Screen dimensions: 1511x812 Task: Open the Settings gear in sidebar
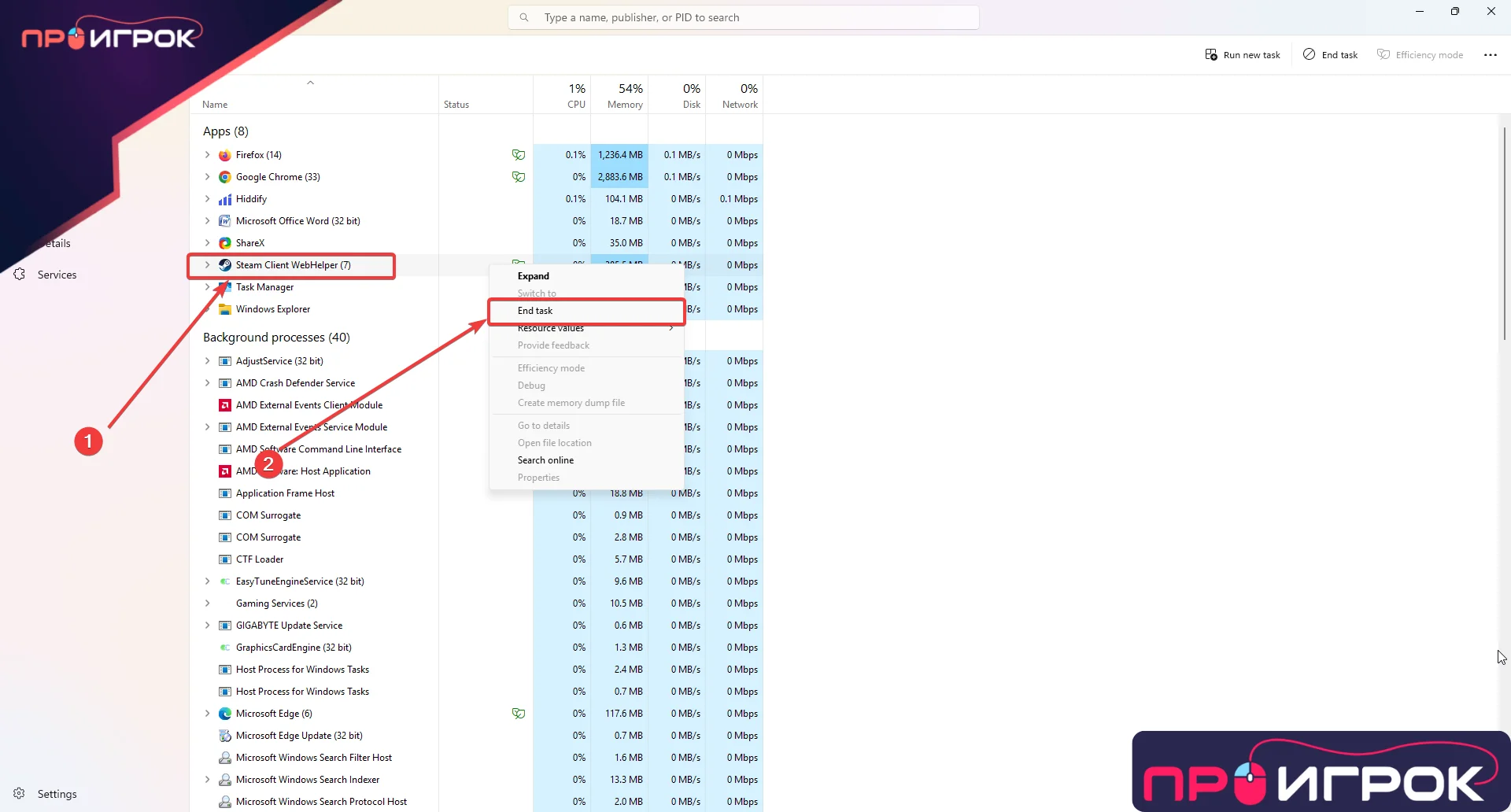tap(20, 794)
